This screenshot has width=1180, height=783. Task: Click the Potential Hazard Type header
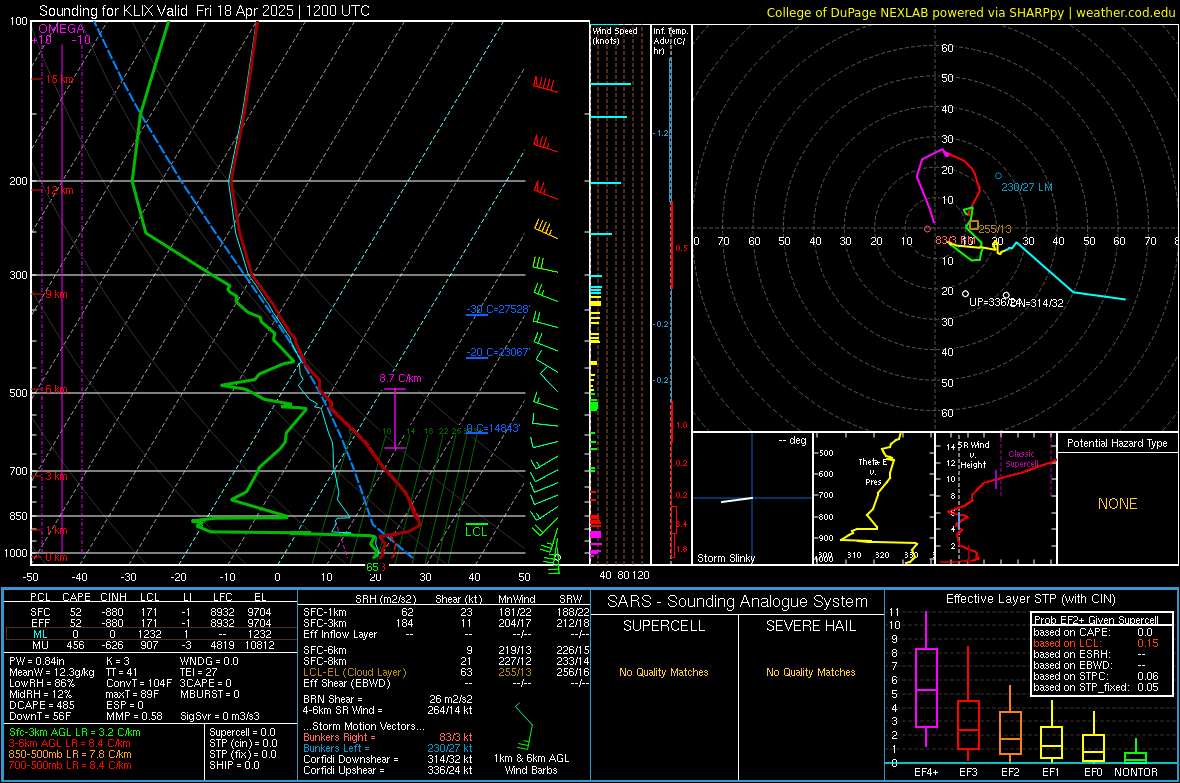click(x=1117, y=443)
